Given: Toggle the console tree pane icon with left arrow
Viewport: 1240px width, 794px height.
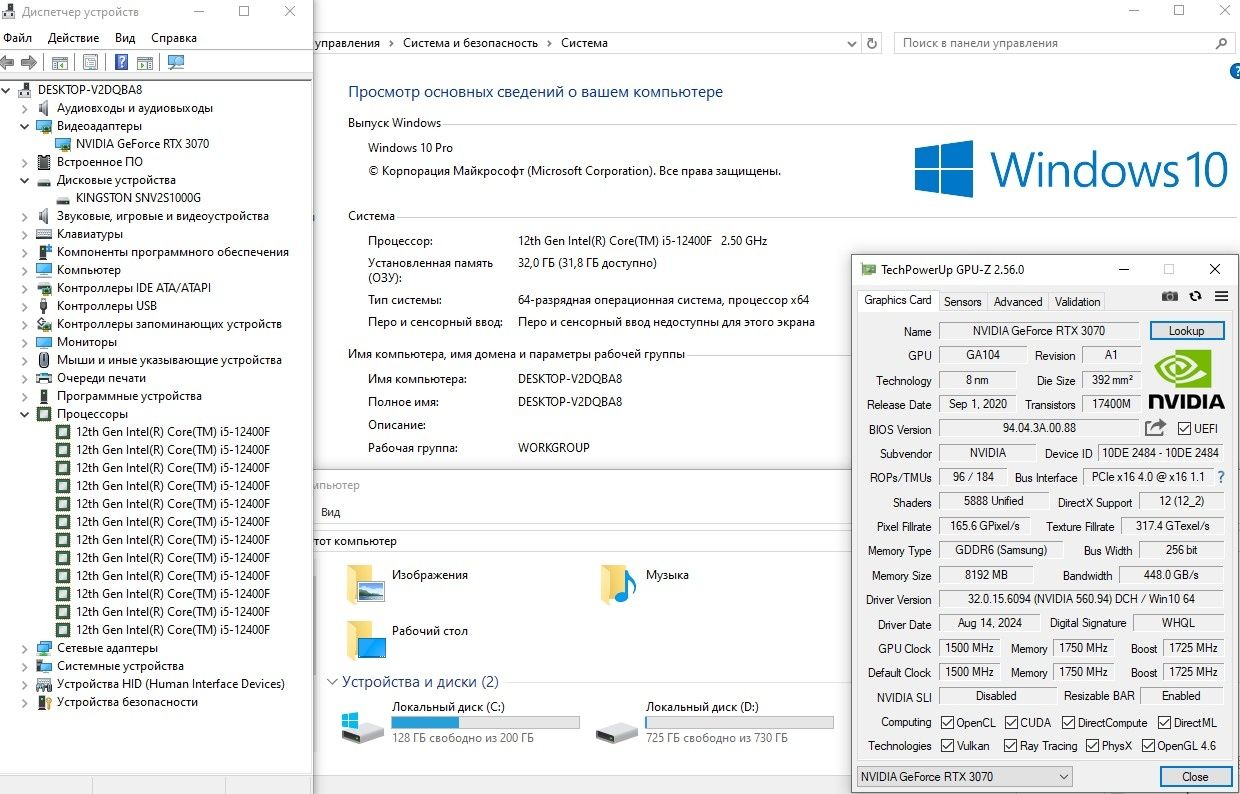Looking at the screenshot, I should pyautogui.click(x=60, y=62).
